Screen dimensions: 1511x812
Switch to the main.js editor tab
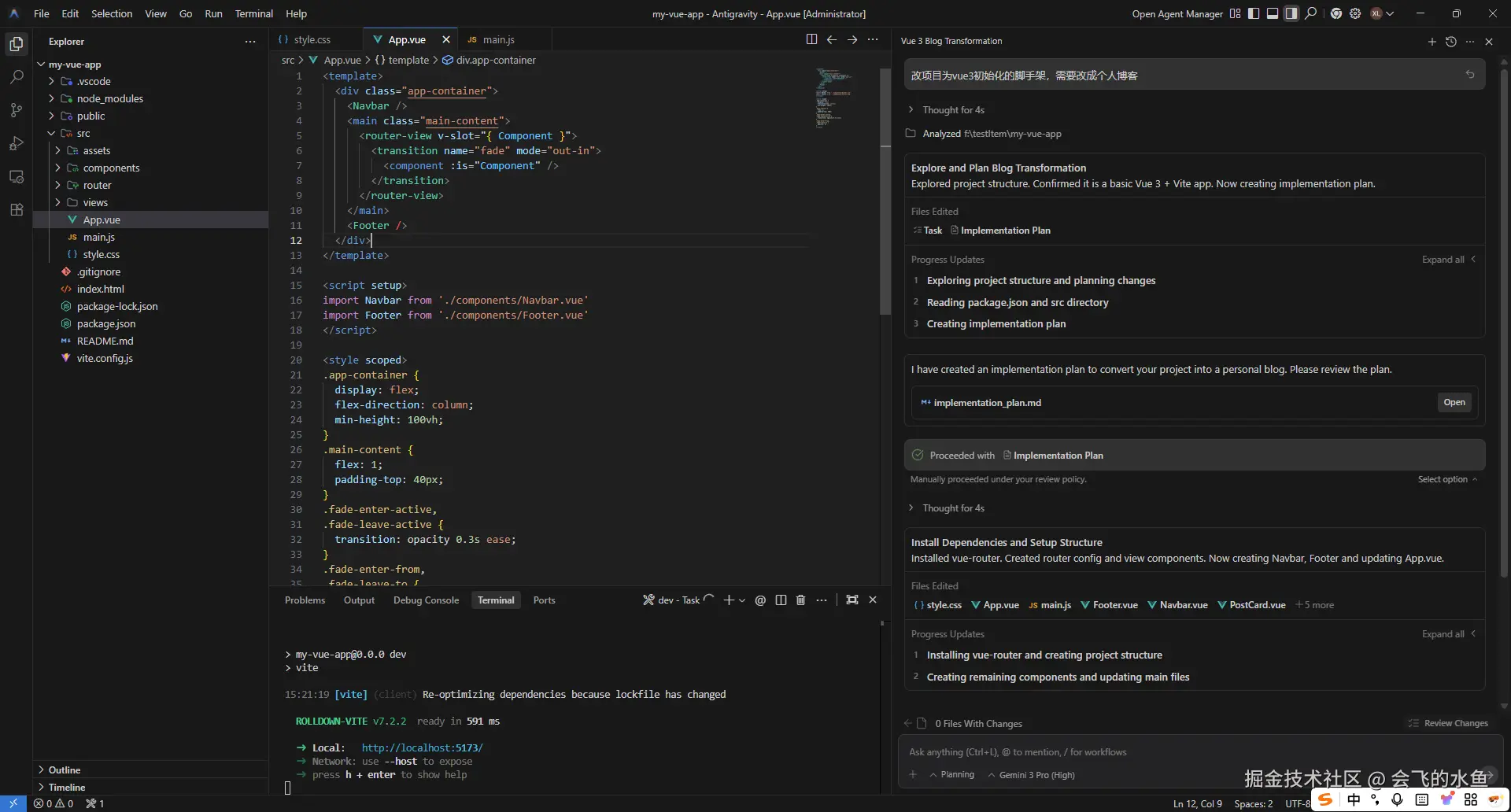497,39
